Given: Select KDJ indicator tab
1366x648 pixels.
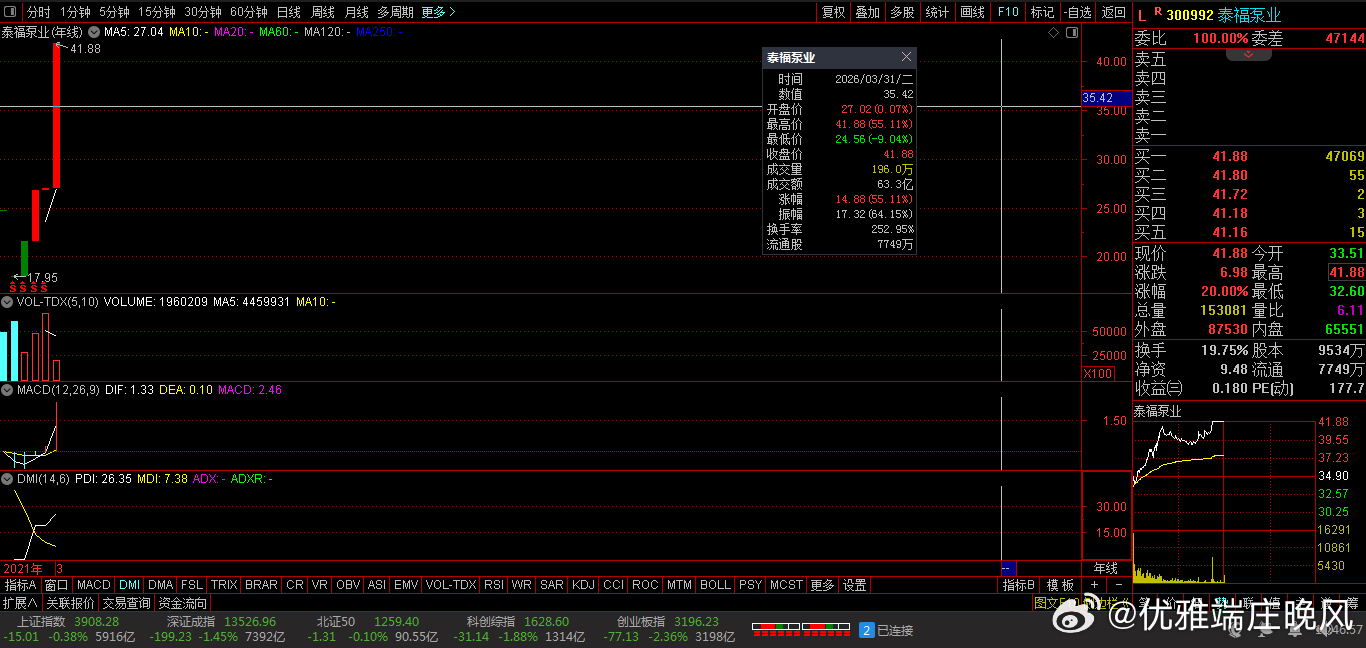Looking at the screenshot, I should pyautogui.click(x=584, y=585).
